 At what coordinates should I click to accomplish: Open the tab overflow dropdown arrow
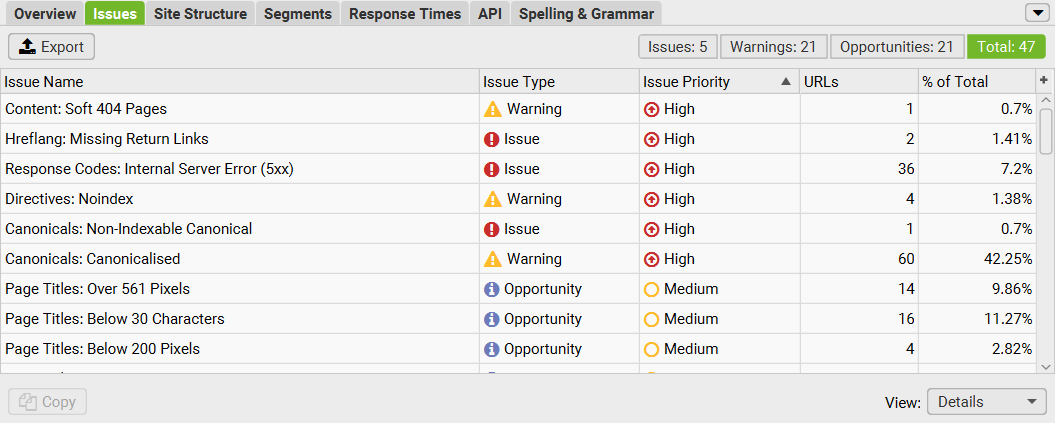tap(1033, 13)
